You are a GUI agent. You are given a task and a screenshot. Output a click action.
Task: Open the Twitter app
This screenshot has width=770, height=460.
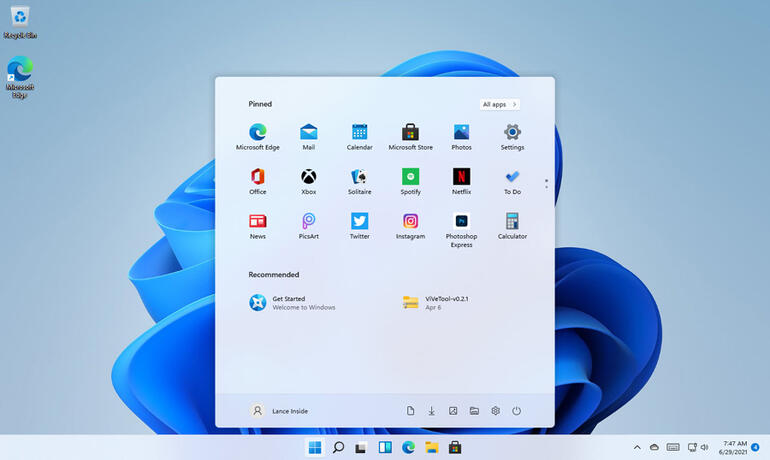359,226
